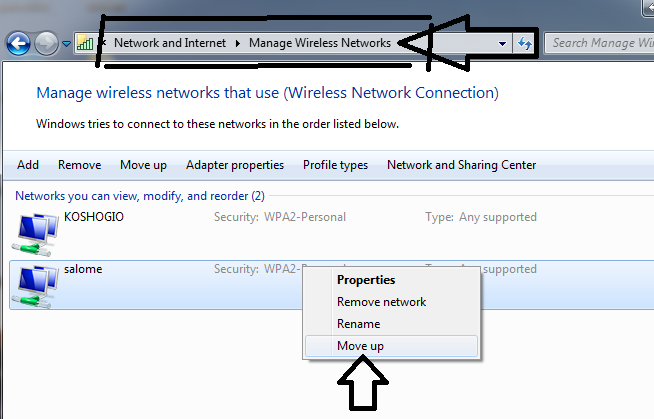This screenshot has width=654, height=419.
Task: Open the arrow after Network and Internet
Action: click(x=238, y=43)
